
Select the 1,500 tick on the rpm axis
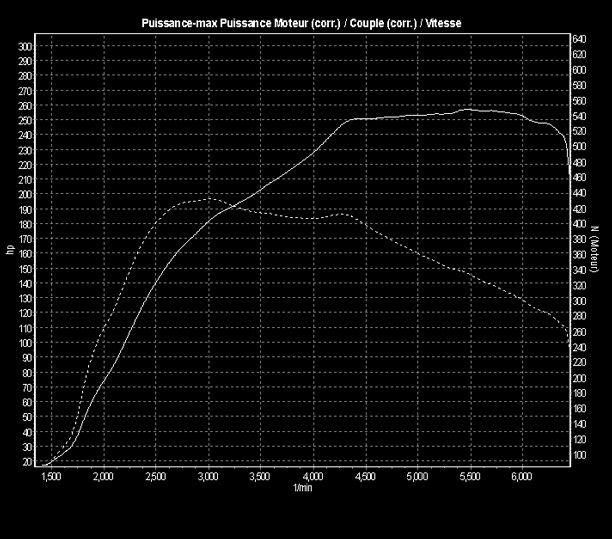(51, 477)
